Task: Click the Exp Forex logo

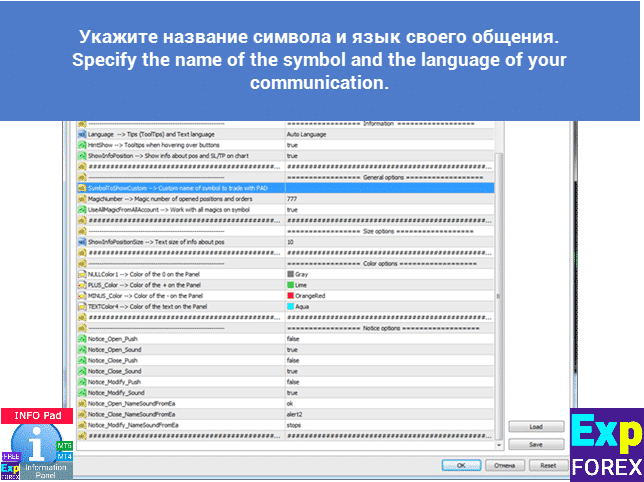Action: pyautogui.click(x=606, y=444)
